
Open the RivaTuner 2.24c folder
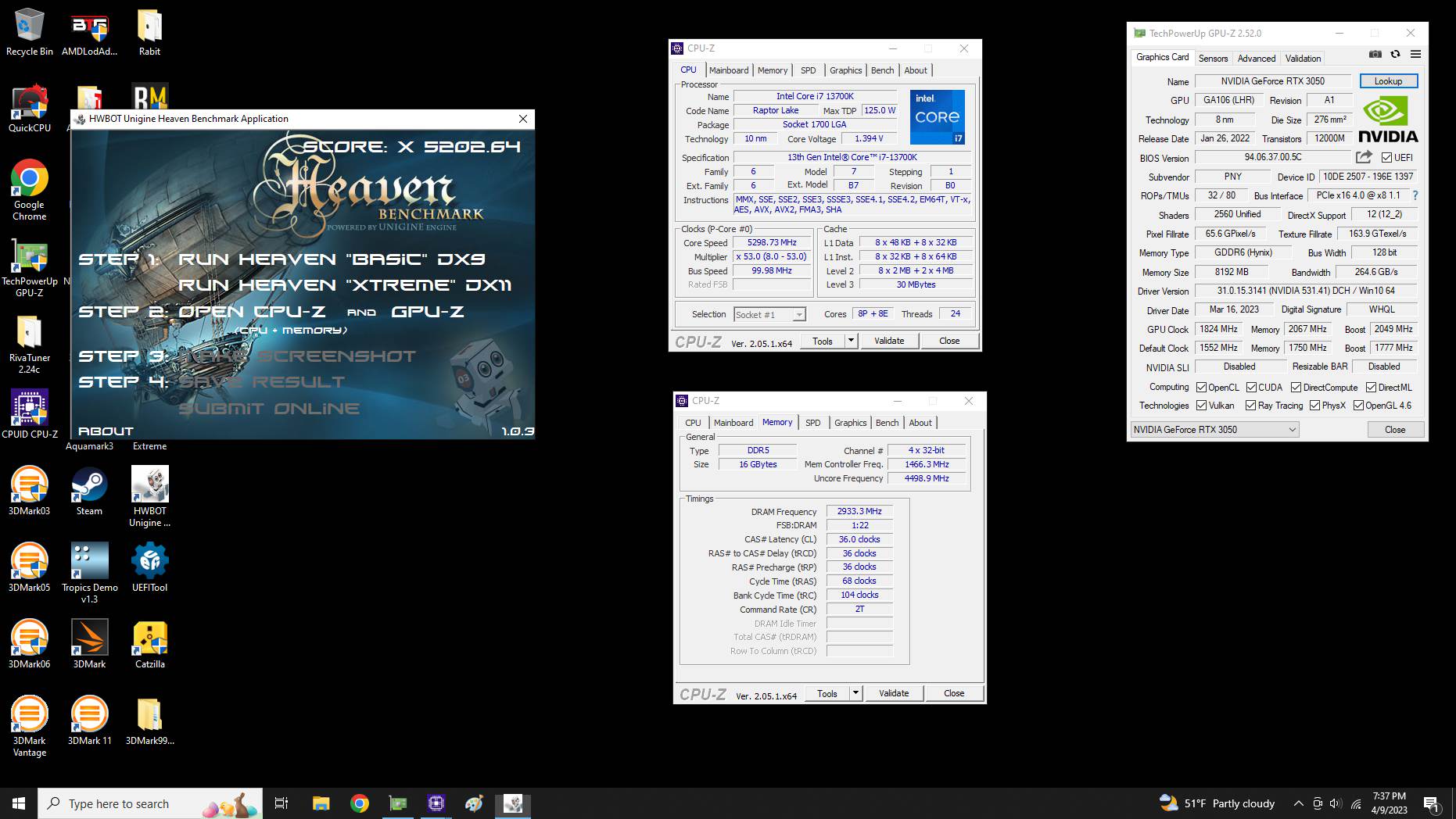tap(30, 345)
